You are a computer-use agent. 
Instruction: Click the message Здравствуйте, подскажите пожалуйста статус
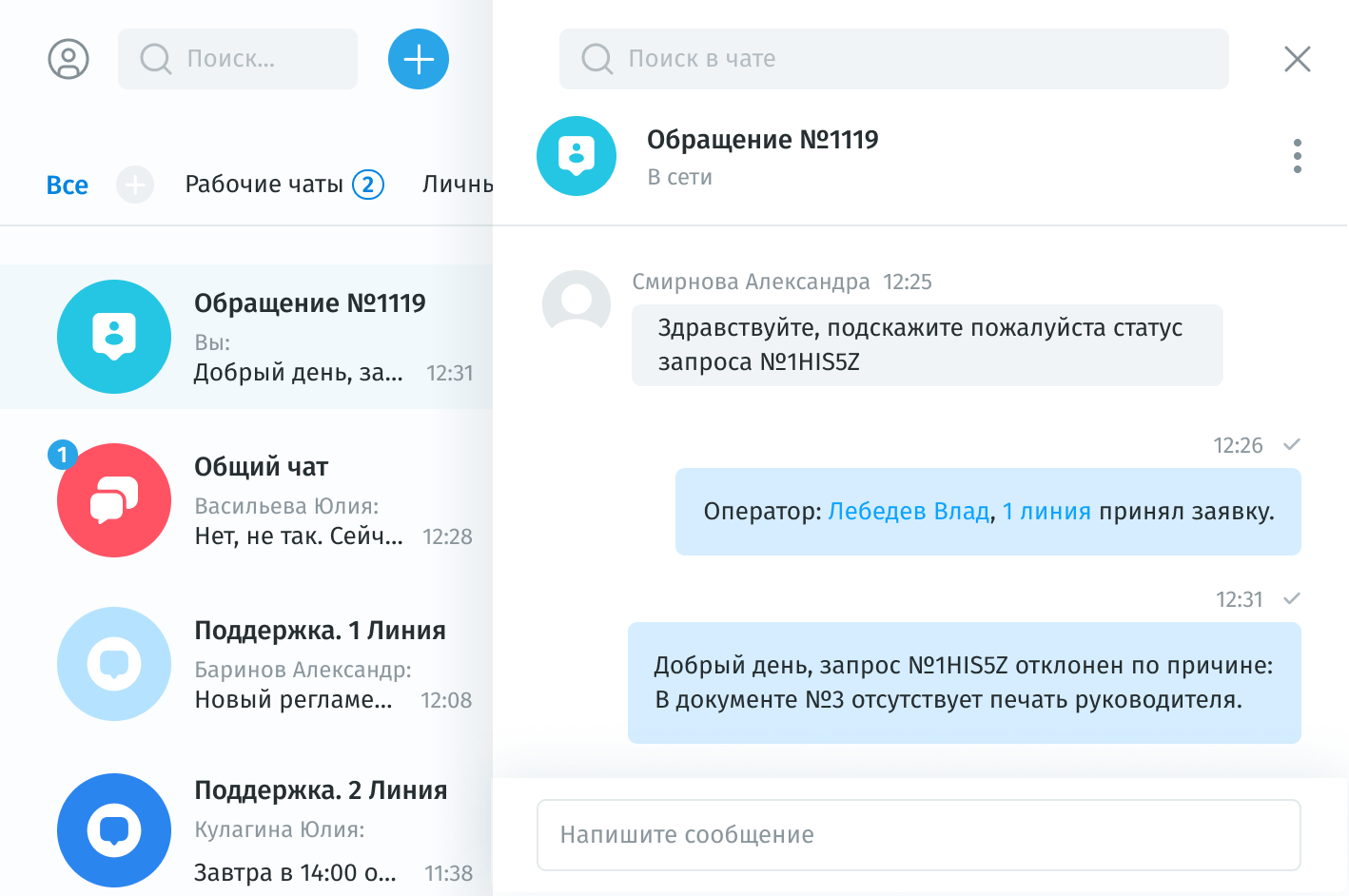point(928,345)
